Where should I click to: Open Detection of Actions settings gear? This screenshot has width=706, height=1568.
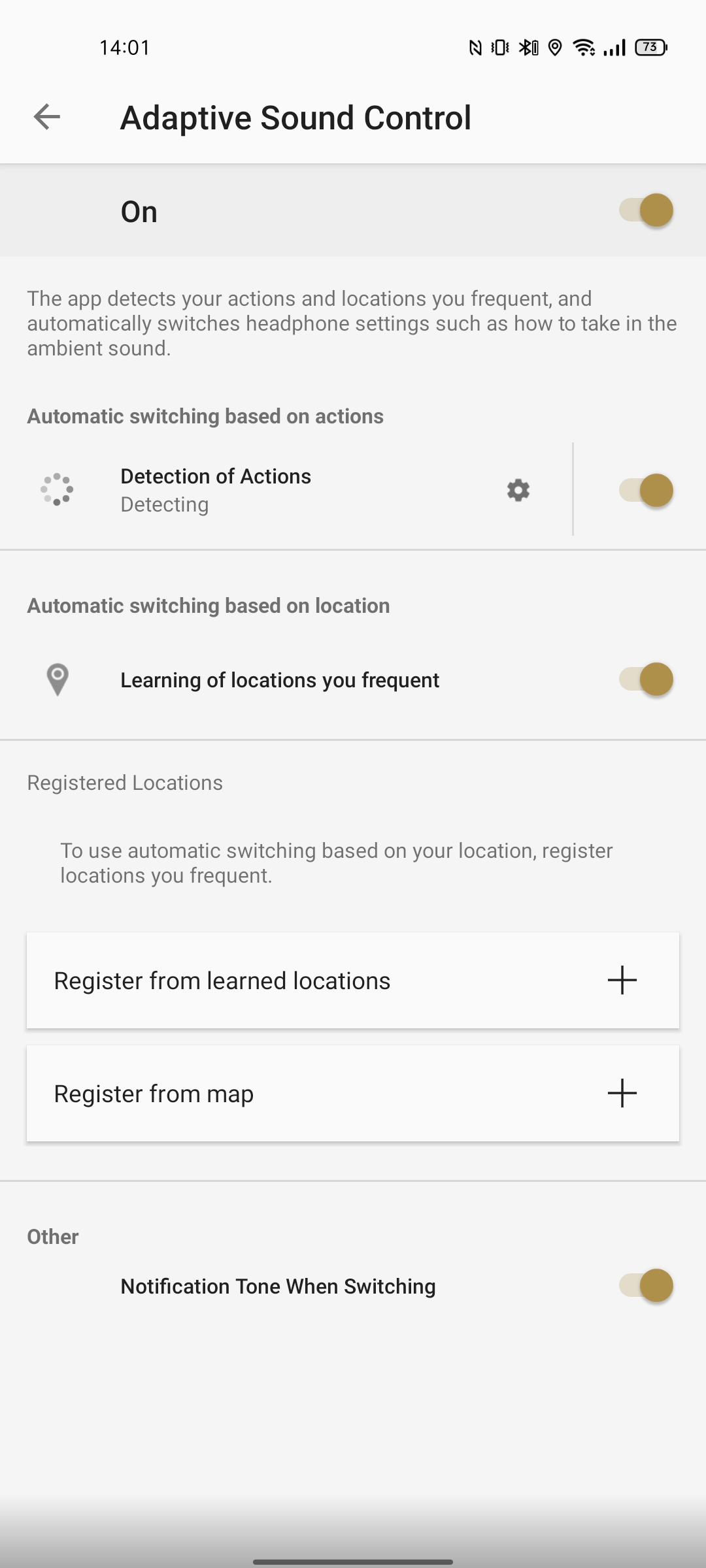[x=518, y=490]
